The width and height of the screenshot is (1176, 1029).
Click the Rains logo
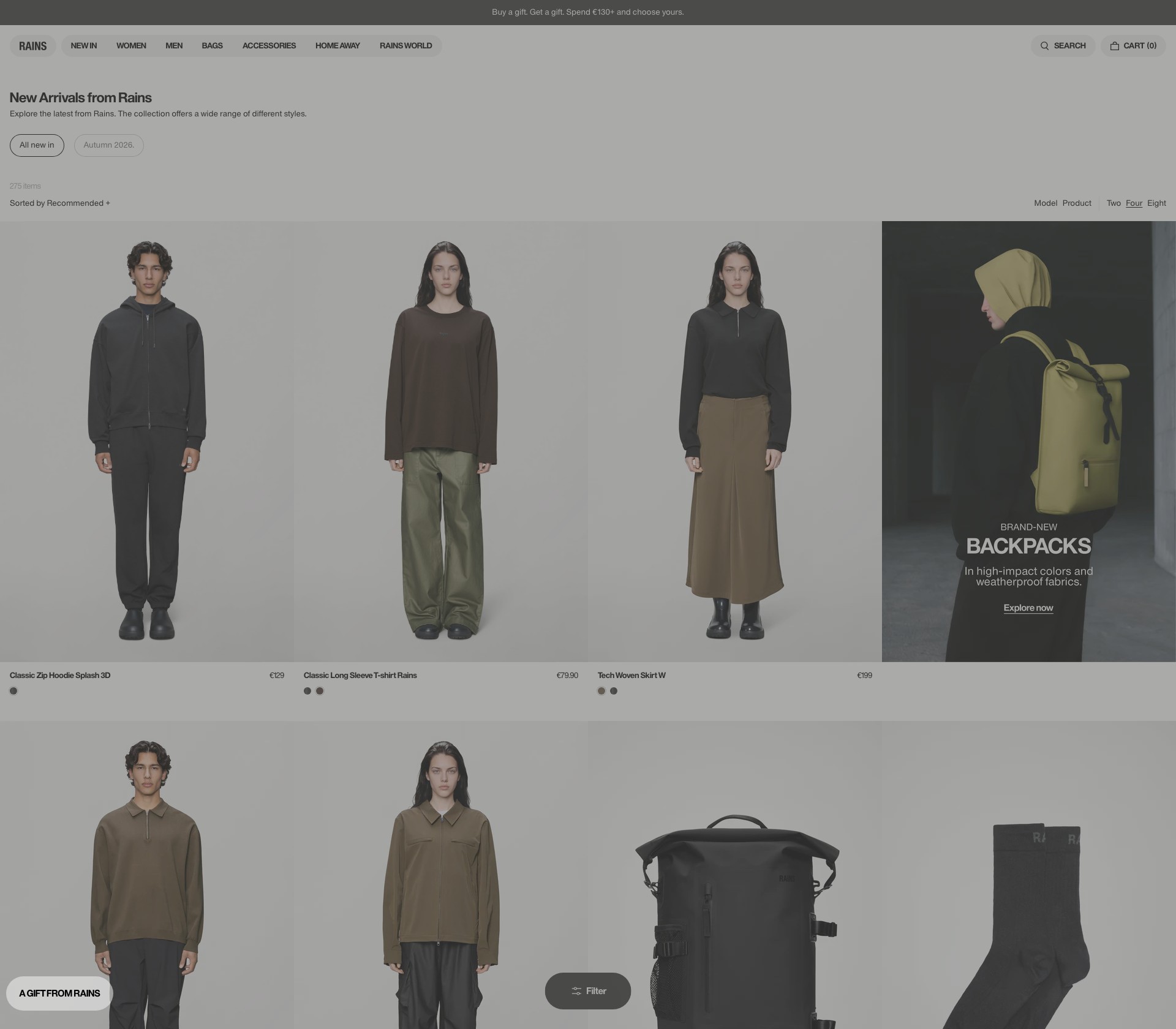33,46
